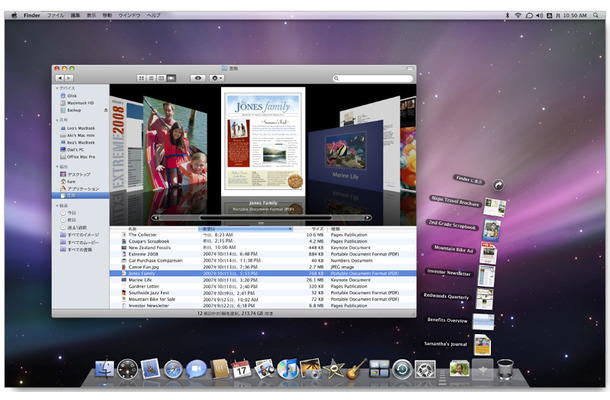Image resolution: width=610 pixels, height=400 pixels.
Task: Go back with the Finder back arrow
Action: click(x=60, y=77)
